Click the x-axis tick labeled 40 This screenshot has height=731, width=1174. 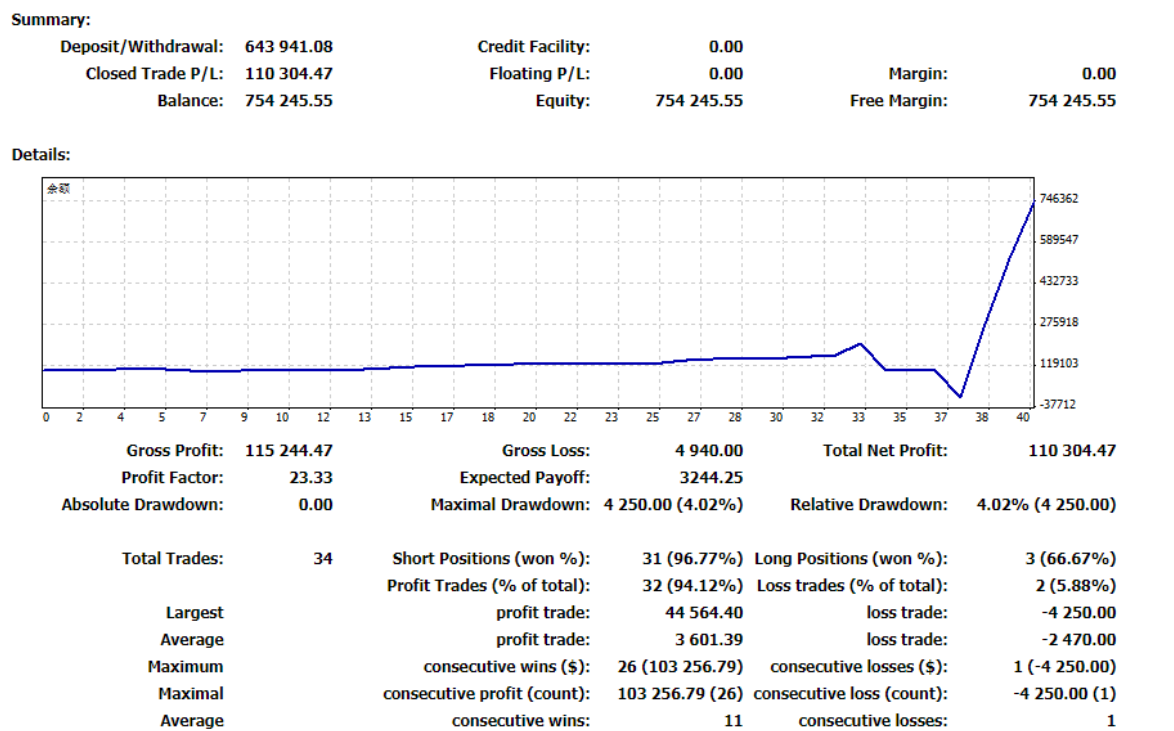(x=1021, y=417)
